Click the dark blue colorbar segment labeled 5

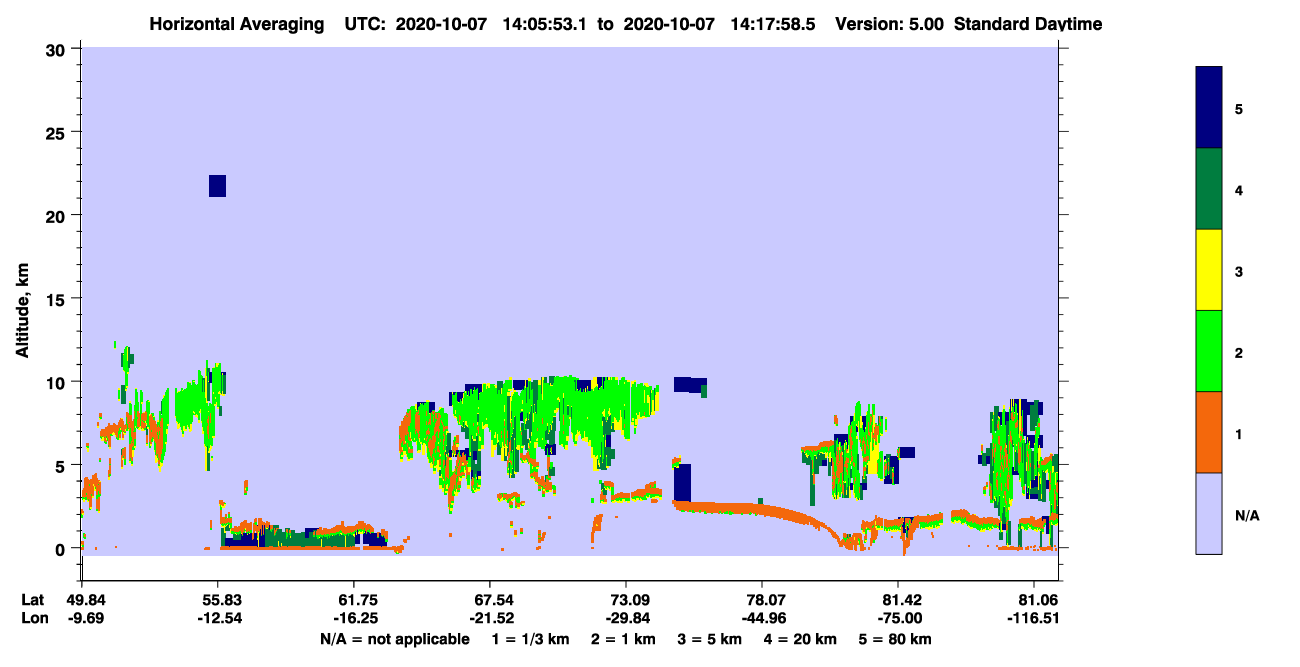1209,107
